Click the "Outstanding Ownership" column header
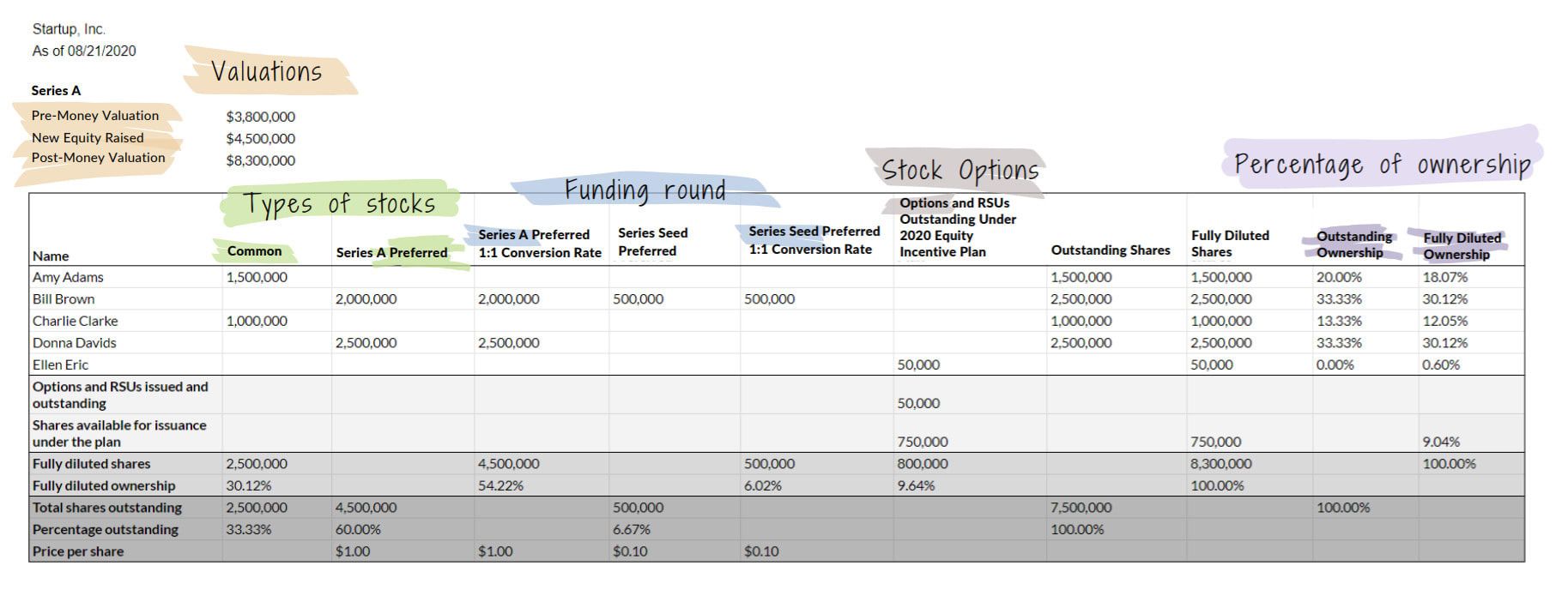This screenshot has height=596, width=1568. pos(1354,244)
